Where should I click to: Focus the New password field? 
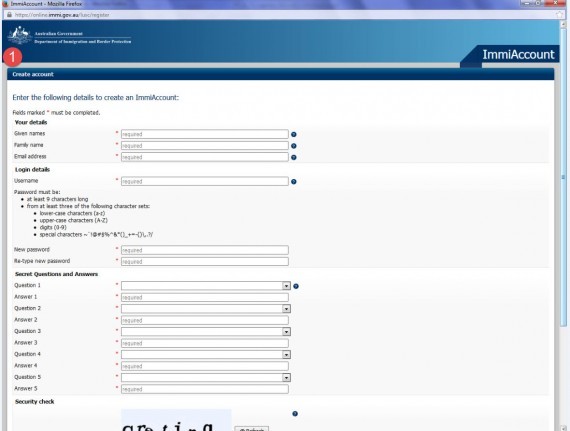pos(205,250)
